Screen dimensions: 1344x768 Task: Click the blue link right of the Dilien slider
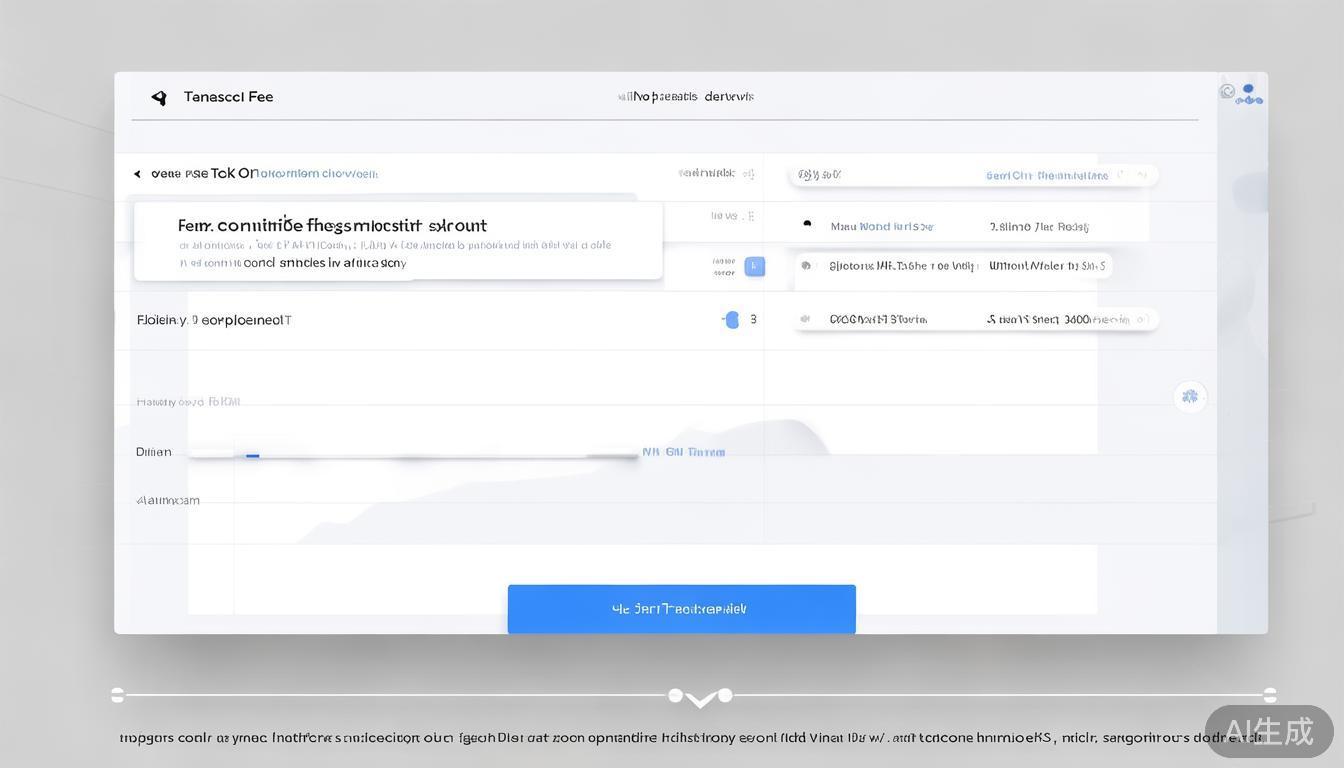pos(683,452)
